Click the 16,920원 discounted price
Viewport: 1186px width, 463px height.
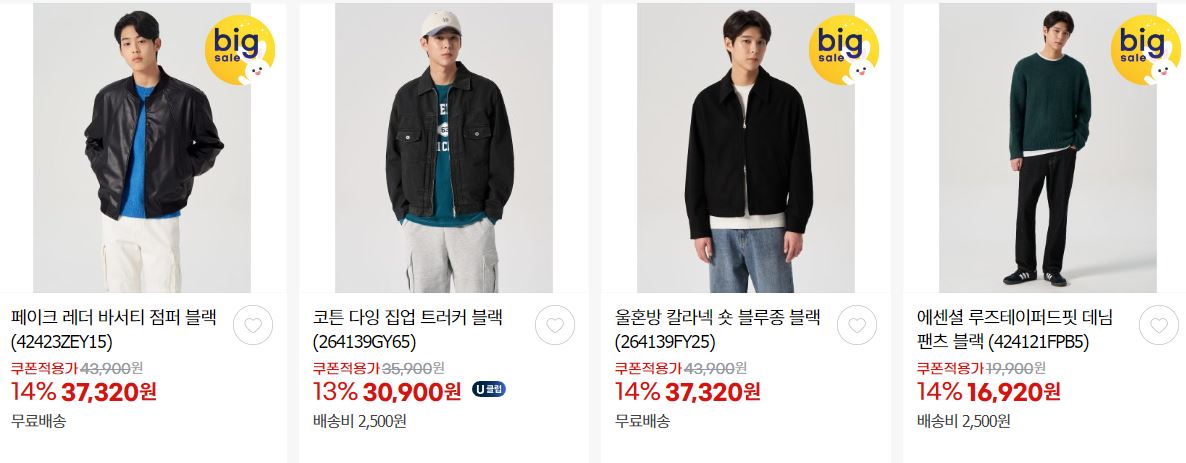click(x=1014, y=391)
